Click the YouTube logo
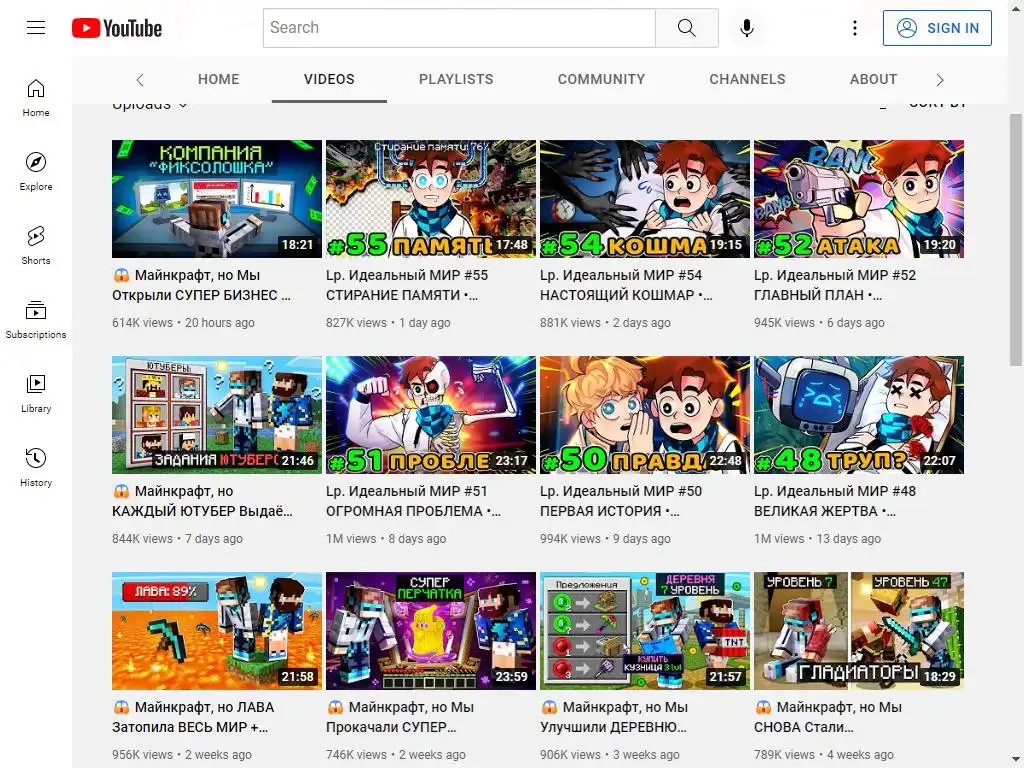This screenshot has width=1024, height=768. (117, 28)
